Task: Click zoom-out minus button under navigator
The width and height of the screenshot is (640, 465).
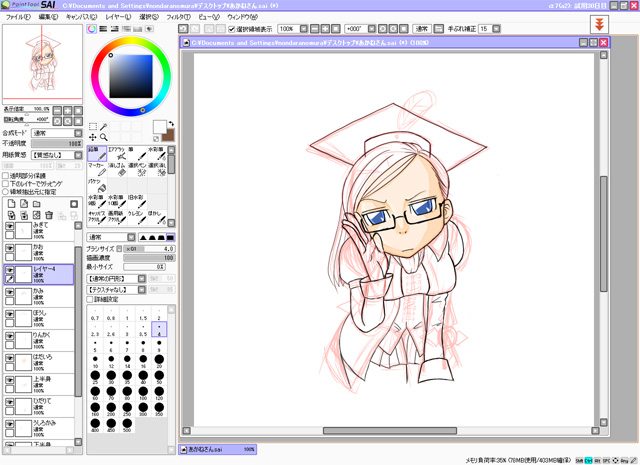Action: (x=57, y=110)
